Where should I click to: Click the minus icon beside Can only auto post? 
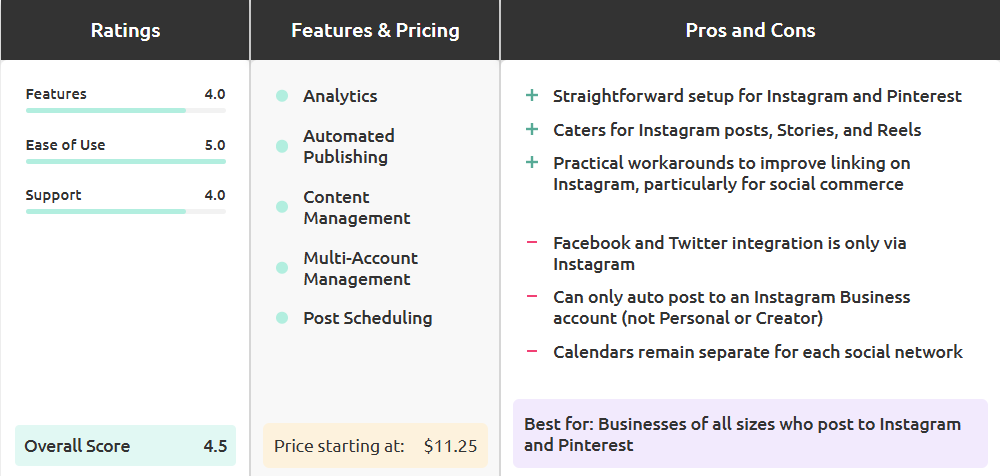click(532, 297)
